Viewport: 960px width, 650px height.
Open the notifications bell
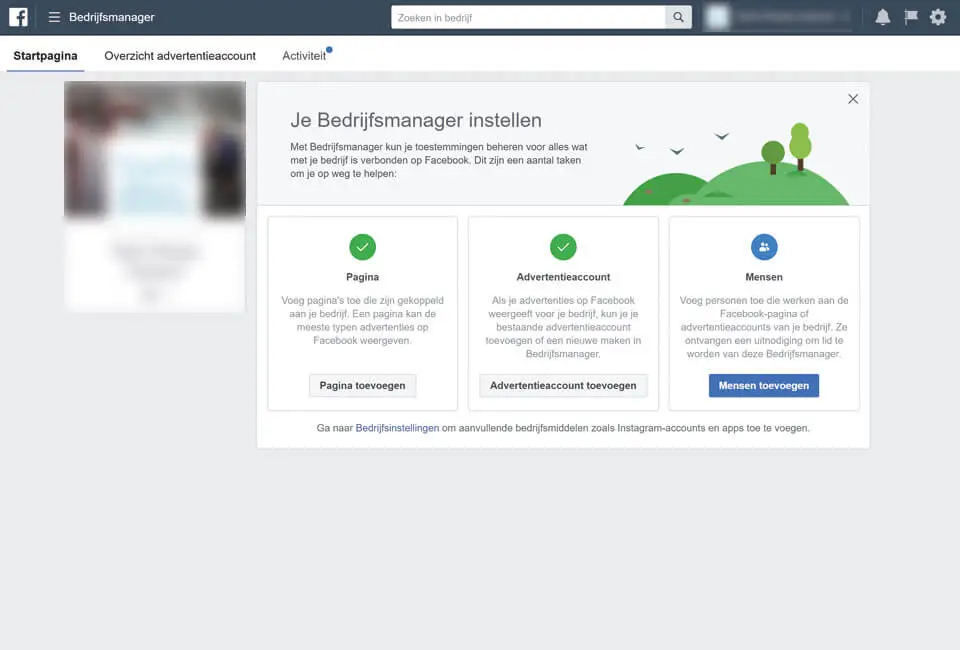(x=882, y=17)
